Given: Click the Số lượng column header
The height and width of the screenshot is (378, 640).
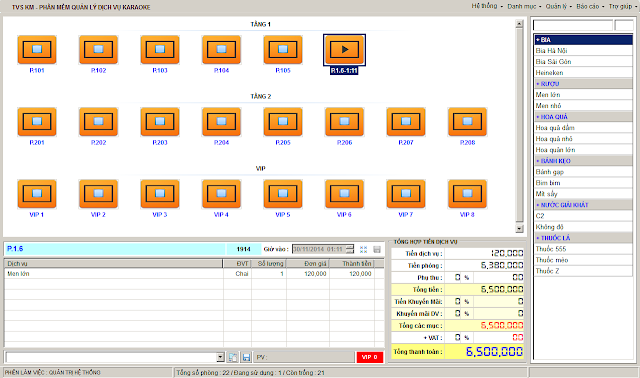Looking at the screenshot, I should [269, 264].
